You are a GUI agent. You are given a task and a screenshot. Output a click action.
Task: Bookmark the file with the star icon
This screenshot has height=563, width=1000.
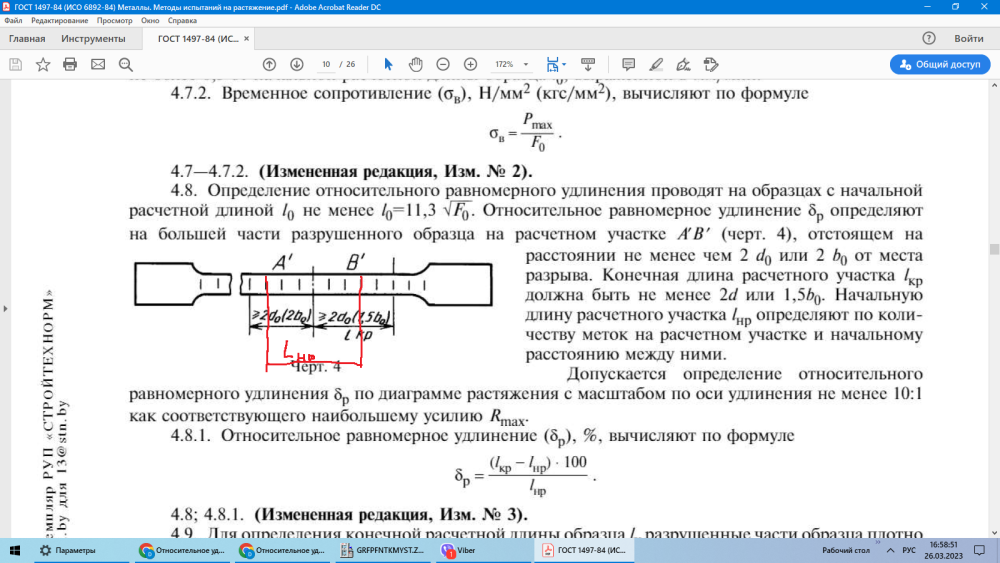43,64
